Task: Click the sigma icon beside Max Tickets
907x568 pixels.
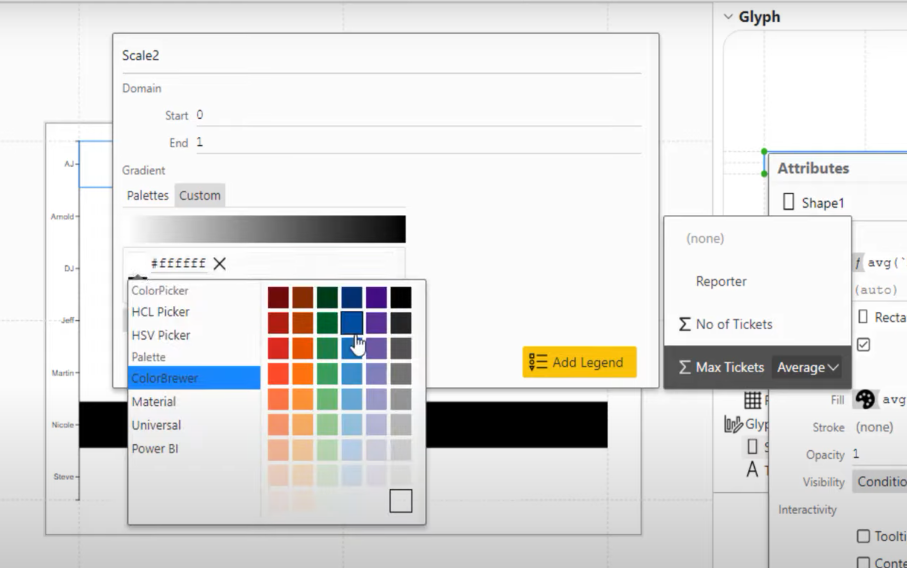Action: 685,367
